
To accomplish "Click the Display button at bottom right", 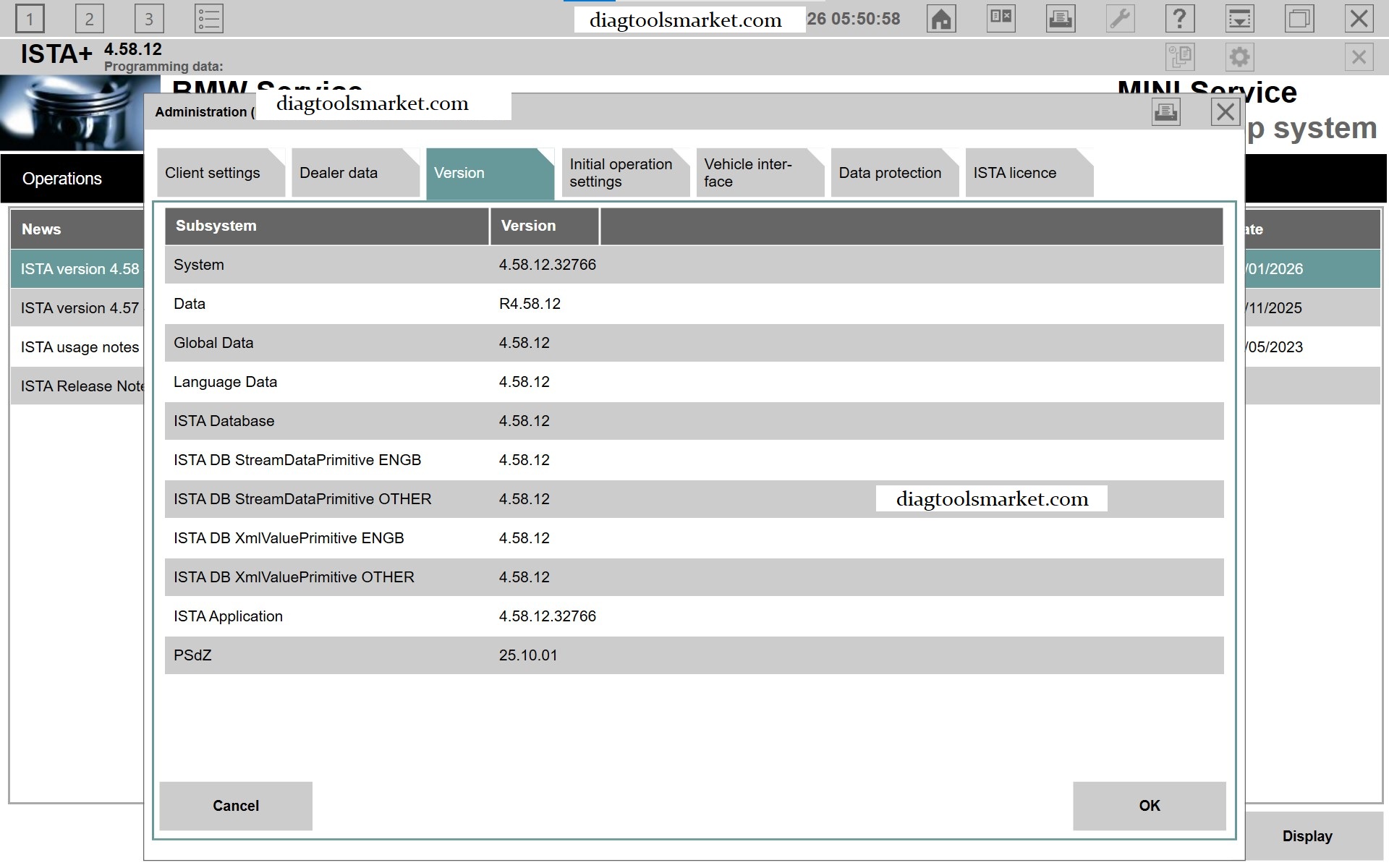I will coord(1307,836).
